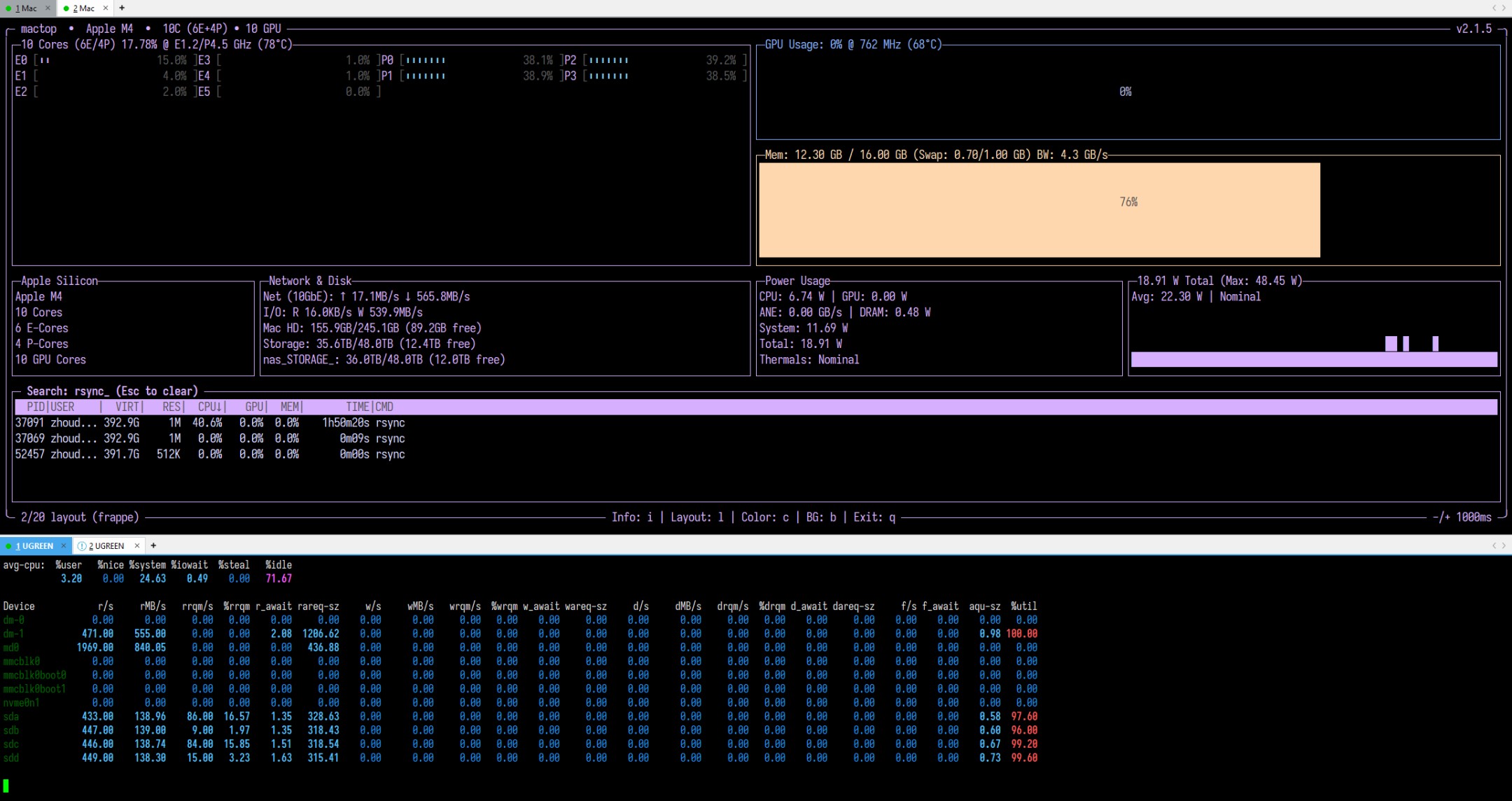
Task: Click the red '100.00' %util value
Action: point(1022,634)
